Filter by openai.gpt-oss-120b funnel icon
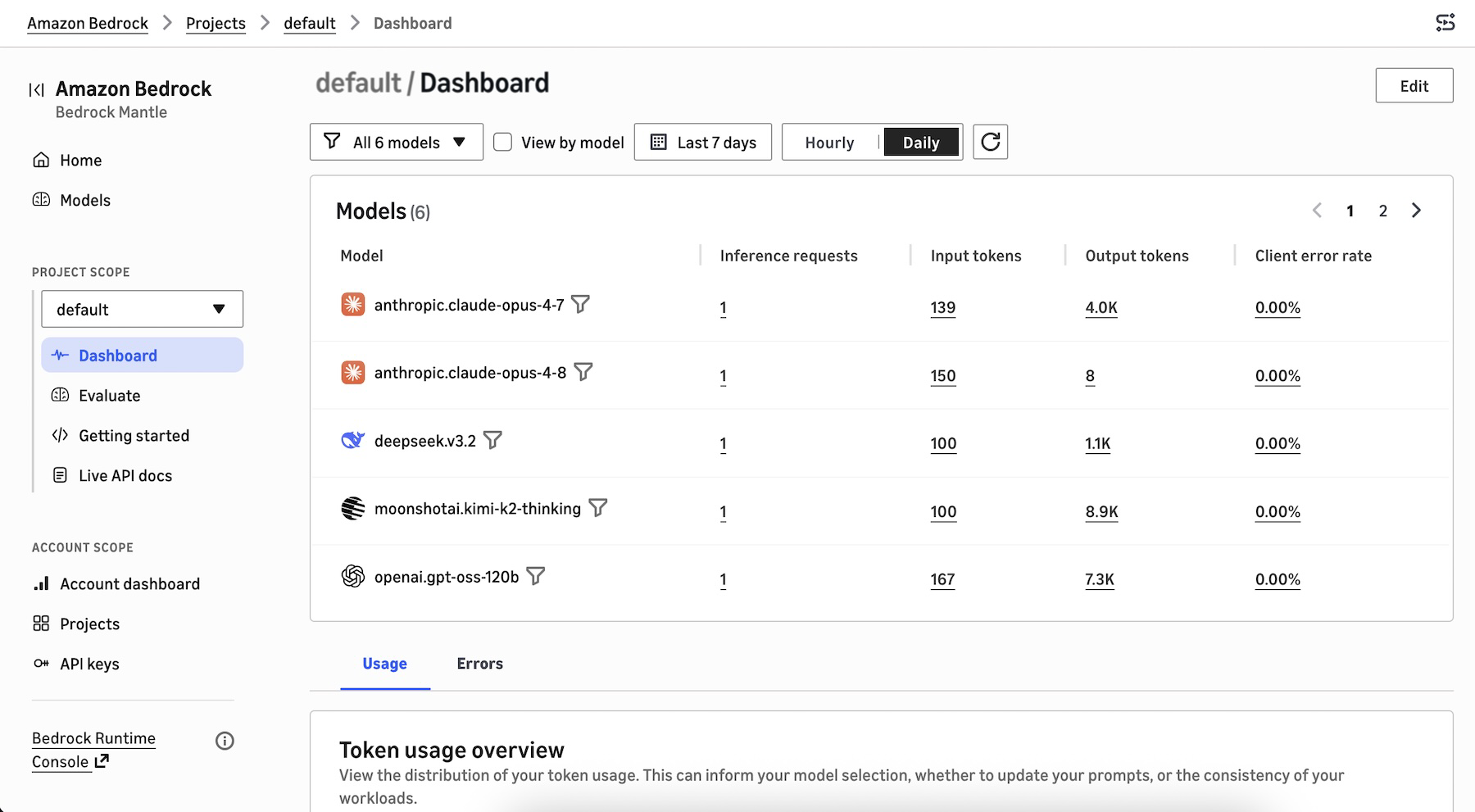1475x812 pixels. point(535,576)
